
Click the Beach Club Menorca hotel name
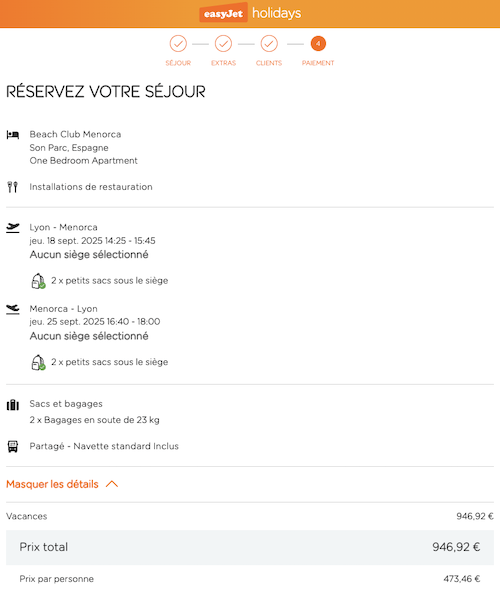(x=75, y=134)
